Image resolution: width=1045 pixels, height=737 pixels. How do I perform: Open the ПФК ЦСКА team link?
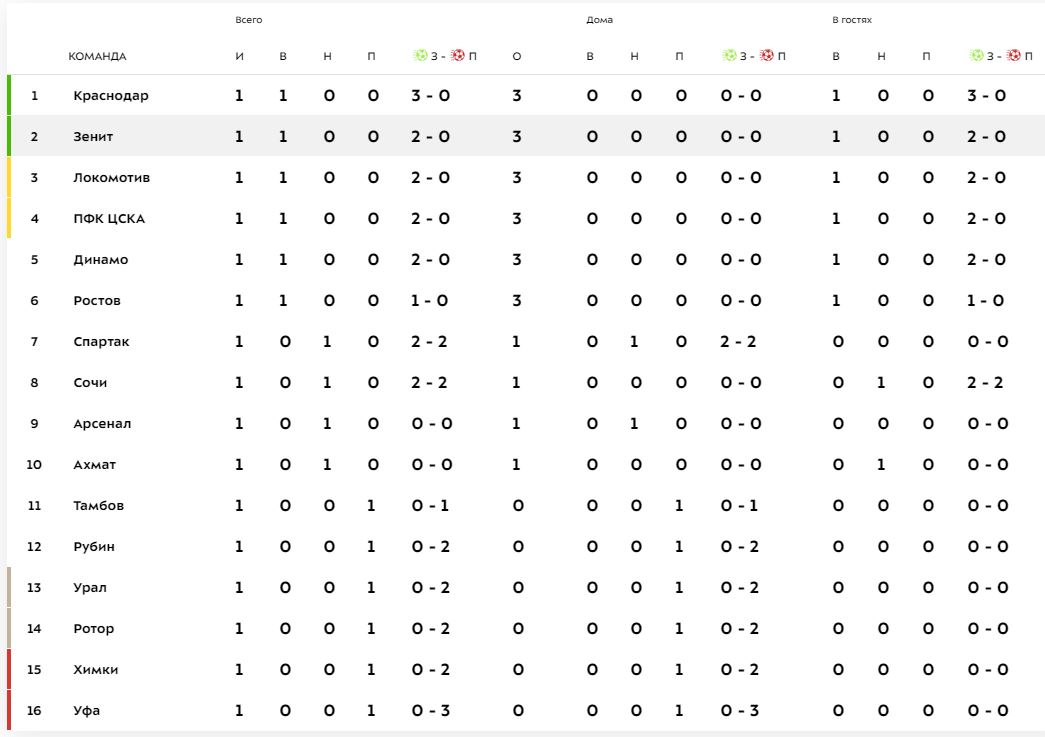coord(109,219)
